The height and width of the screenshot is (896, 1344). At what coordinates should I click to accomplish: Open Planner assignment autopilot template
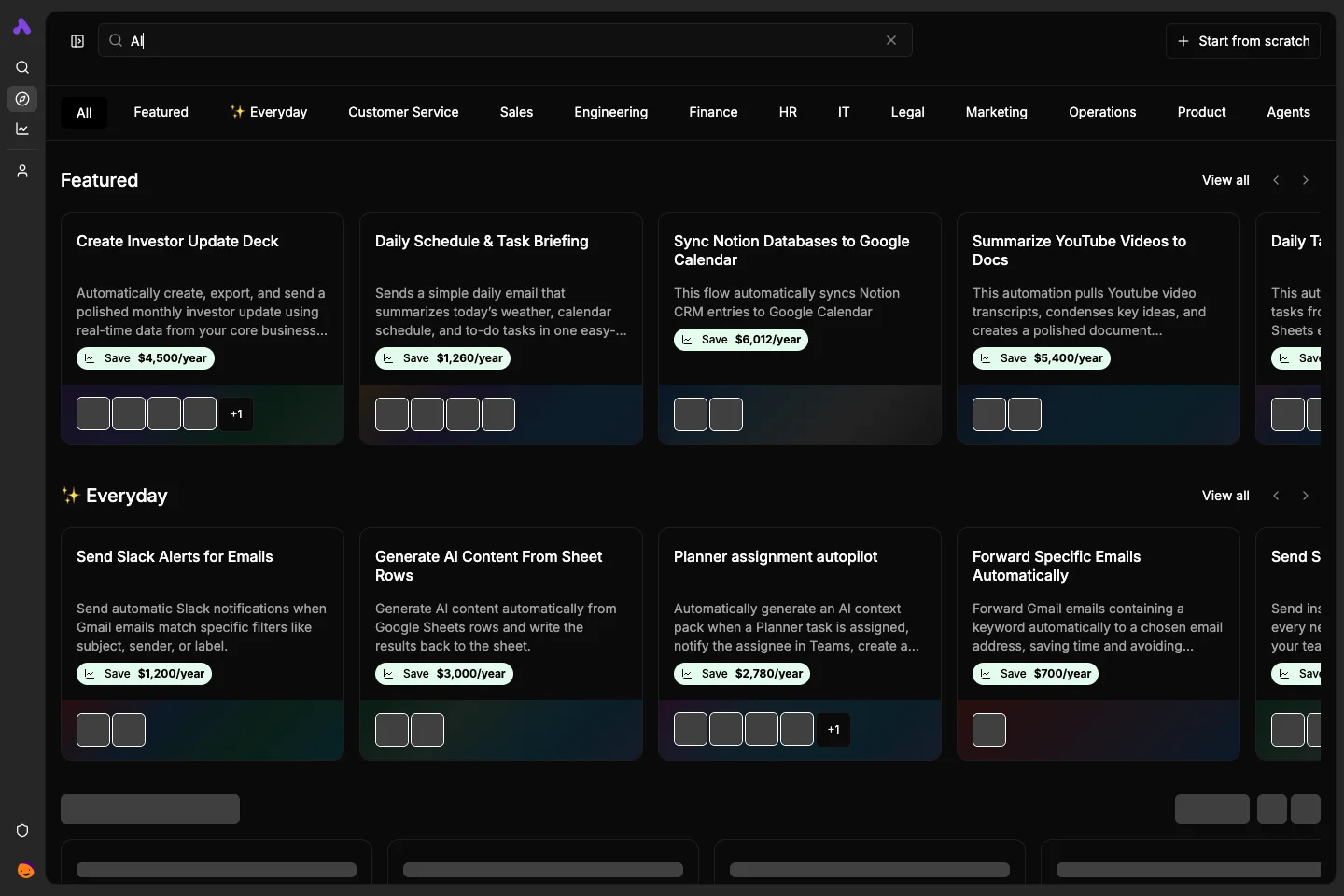point(800,644)
